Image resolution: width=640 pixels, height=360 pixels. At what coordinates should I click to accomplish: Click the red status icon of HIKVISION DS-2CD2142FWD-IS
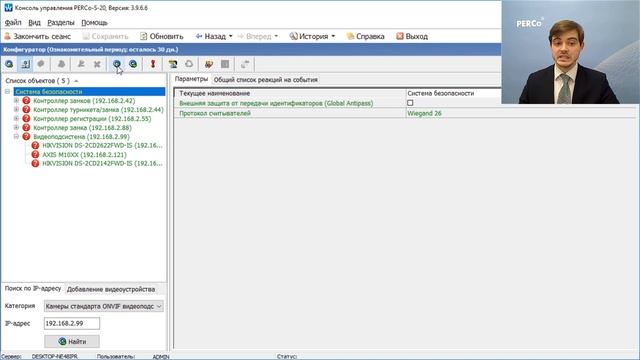click(x=36, y=163)
